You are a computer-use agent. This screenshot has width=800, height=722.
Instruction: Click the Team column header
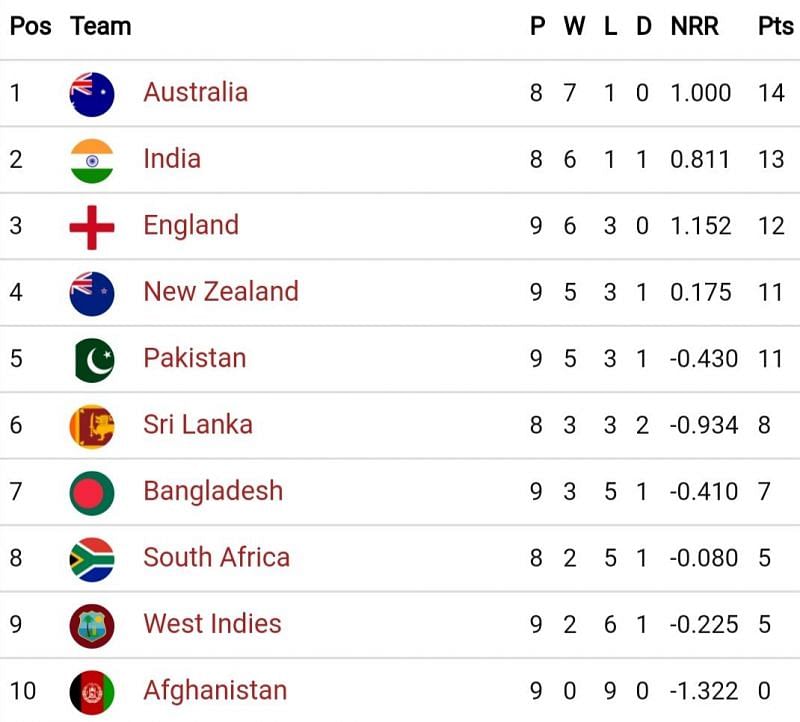click(101, 26)
